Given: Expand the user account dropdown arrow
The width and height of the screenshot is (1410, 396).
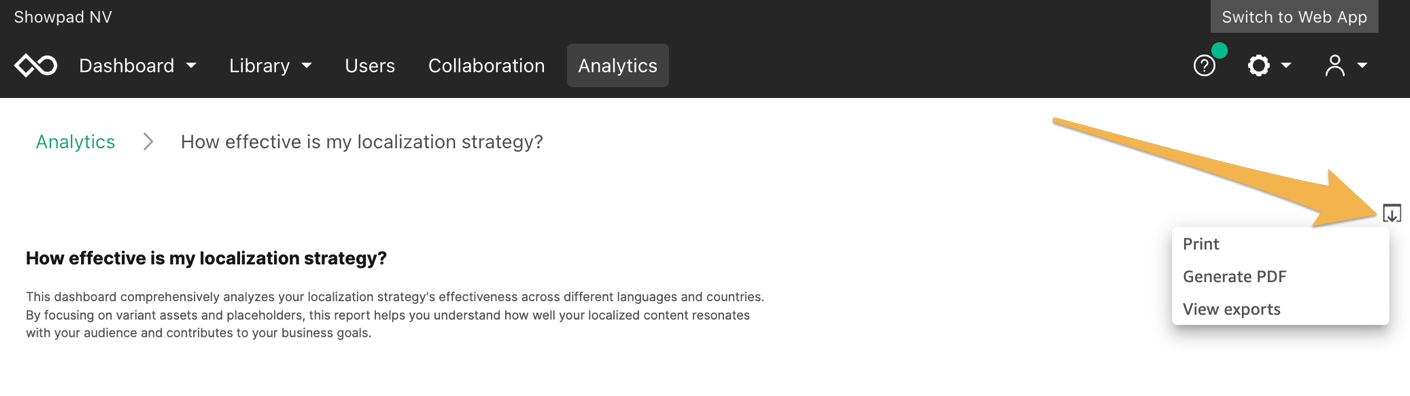Looking at the screenshot, I should (x=1362, y=66).
